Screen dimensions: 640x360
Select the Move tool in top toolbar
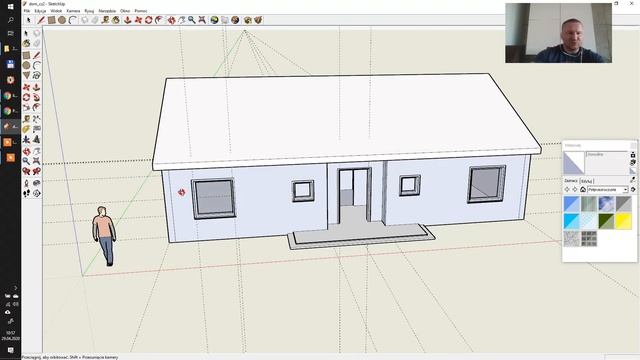[x=138, y=20]
